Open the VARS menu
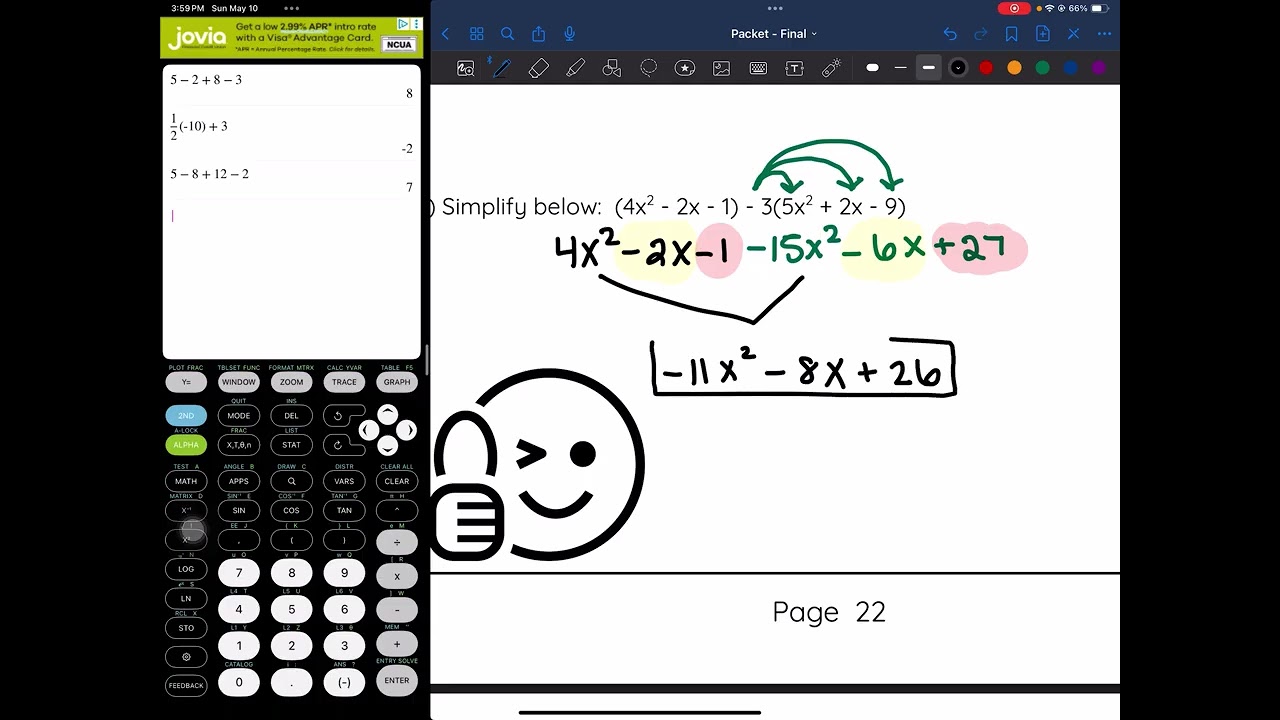 click(344, 481)
